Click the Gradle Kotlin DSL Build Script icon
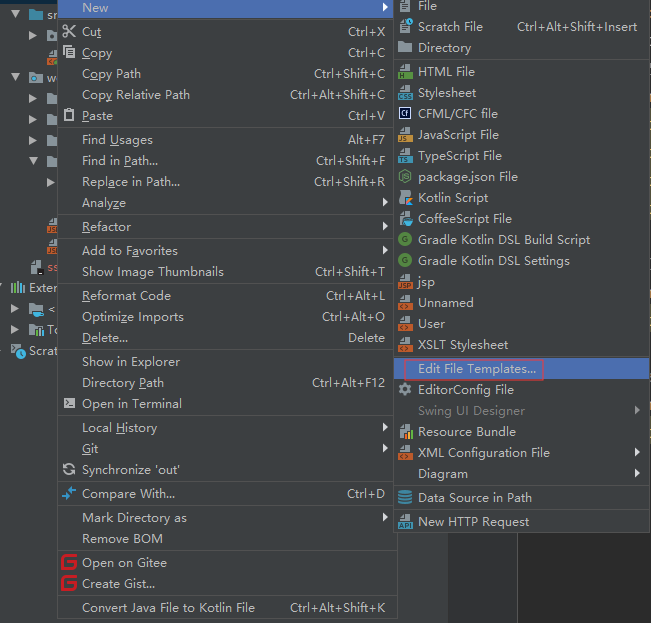This screenshot has height=623, width=651. [405, 239]
